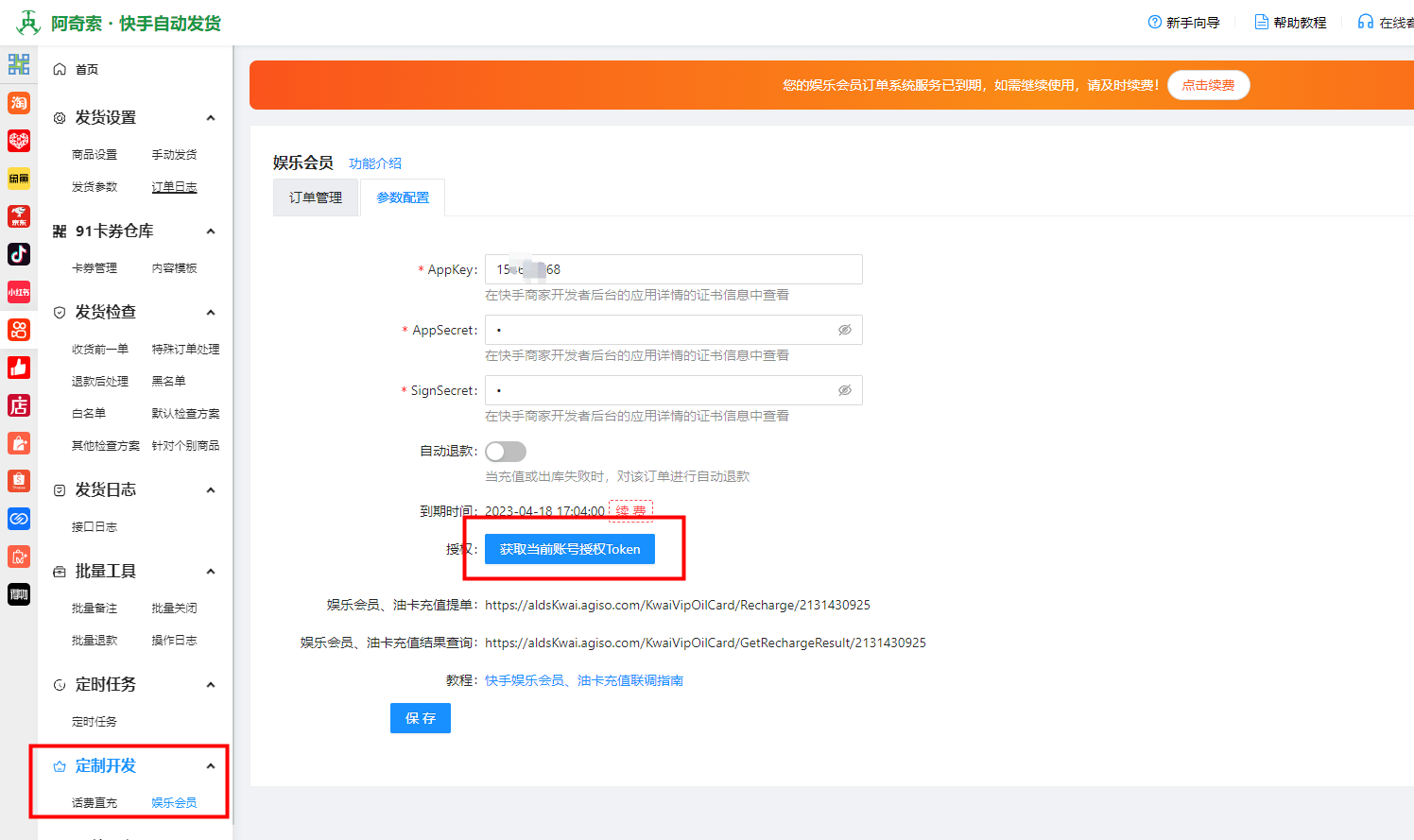Click the Recharge/2131430925 URL text

678,605
